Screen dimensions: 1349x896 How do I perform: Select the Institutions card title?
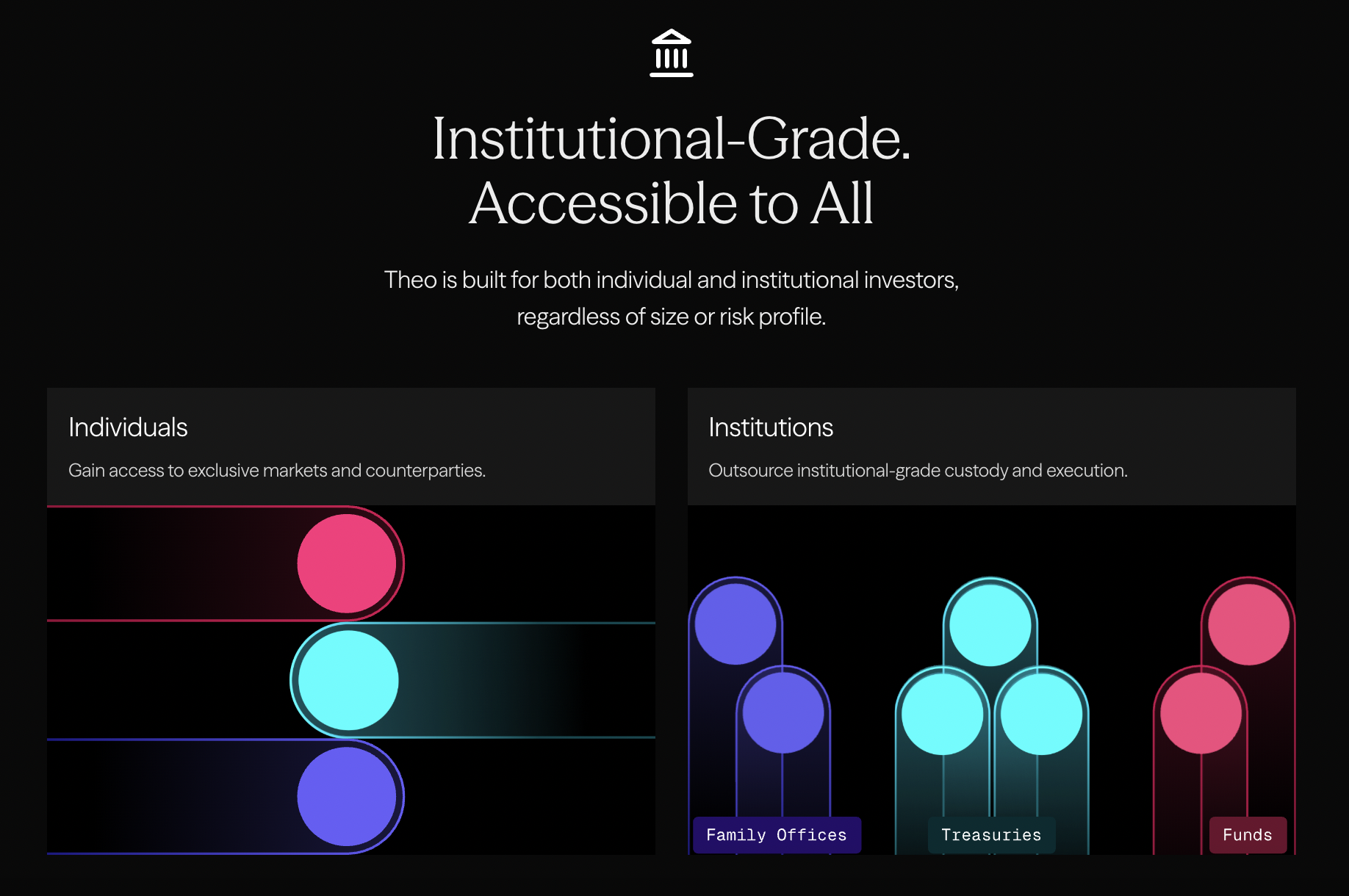click(771, 427)
